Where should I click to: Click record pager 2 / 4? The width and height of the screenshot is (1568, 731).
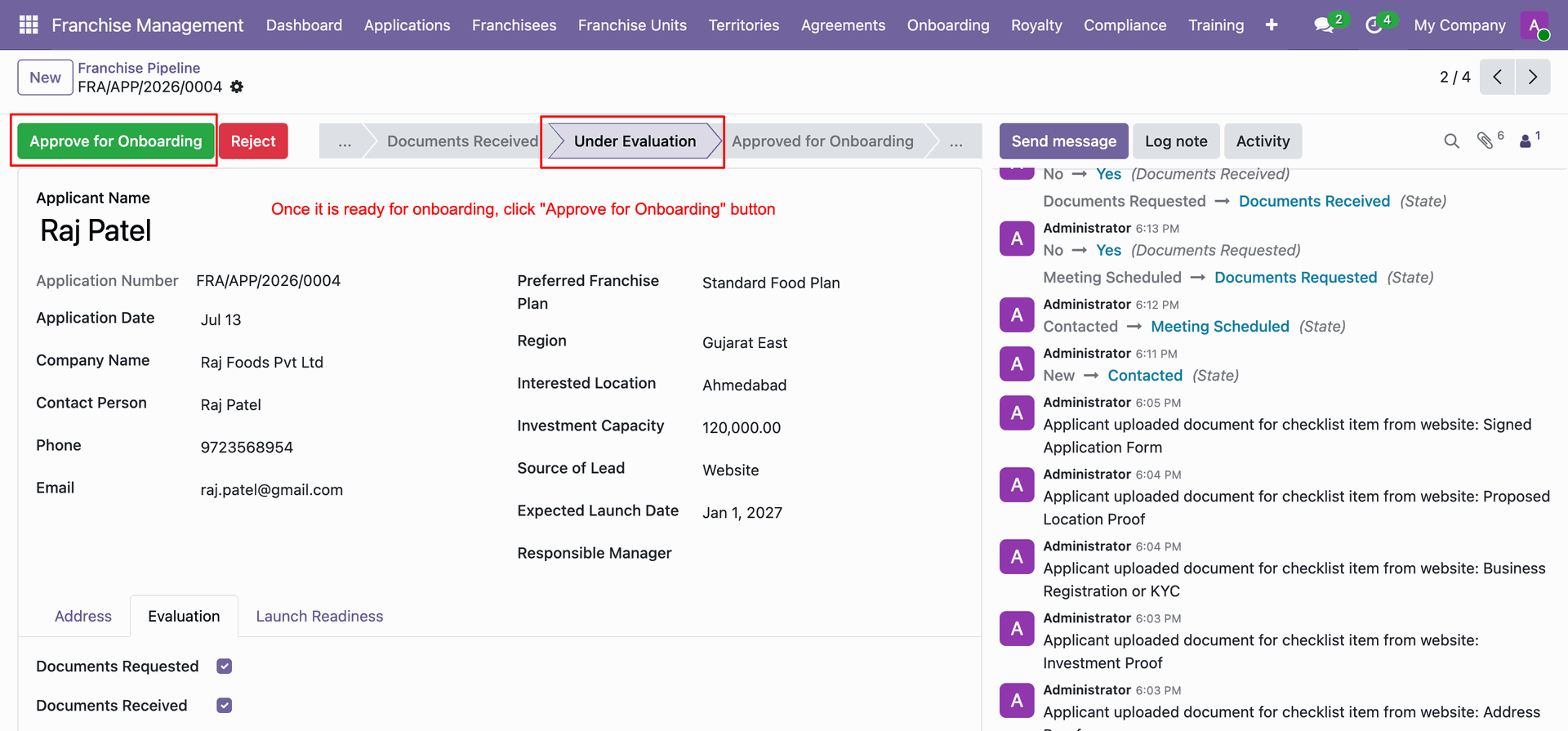click(x=1454, y=77)
